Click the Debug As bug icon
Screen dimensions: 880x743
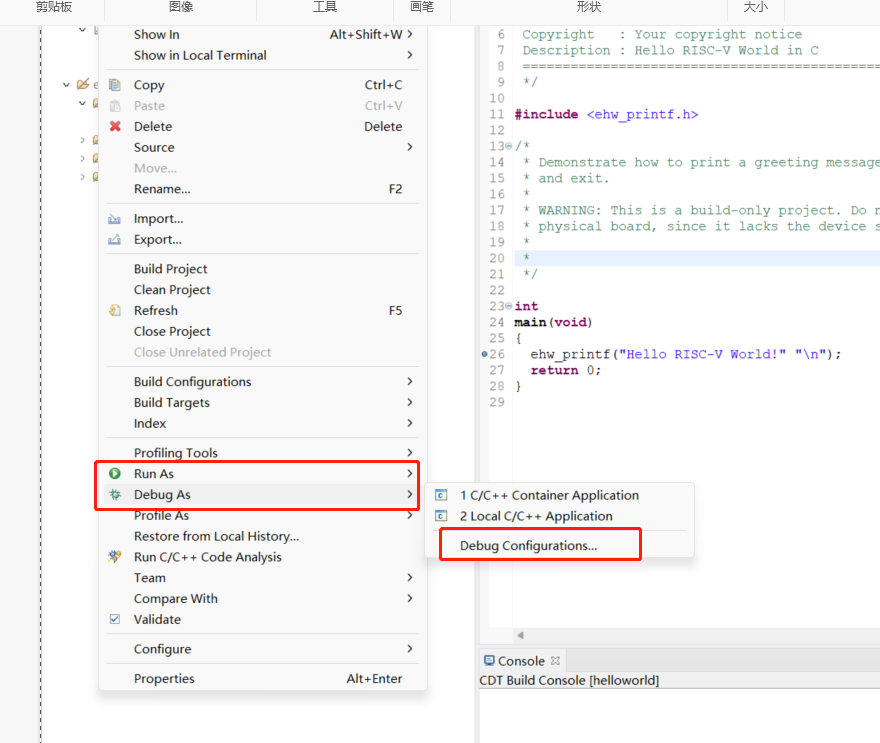pyautogui.click(x=115, y=495)
